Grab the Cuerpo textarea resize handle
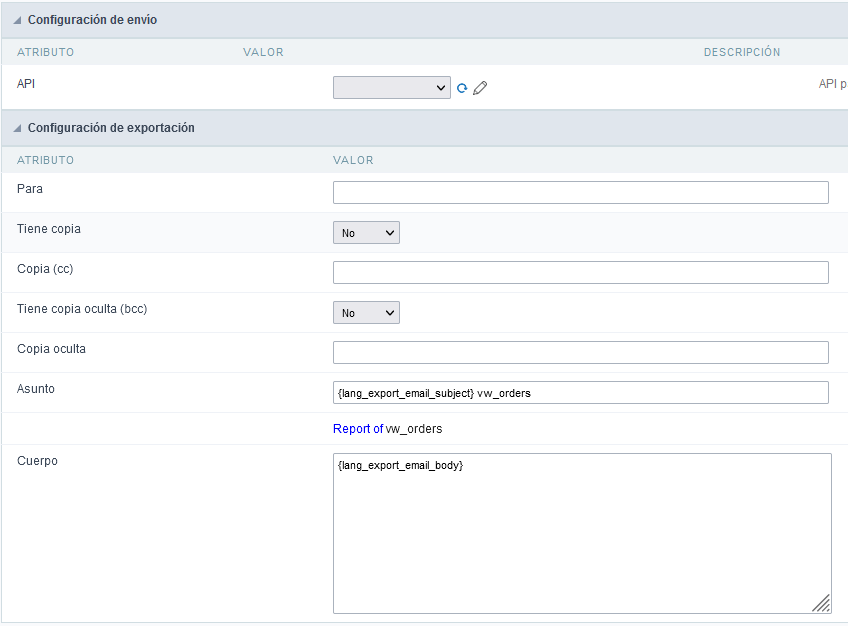Image resolution: width=848 pixels, height=626 pixels. coord(821,603)
